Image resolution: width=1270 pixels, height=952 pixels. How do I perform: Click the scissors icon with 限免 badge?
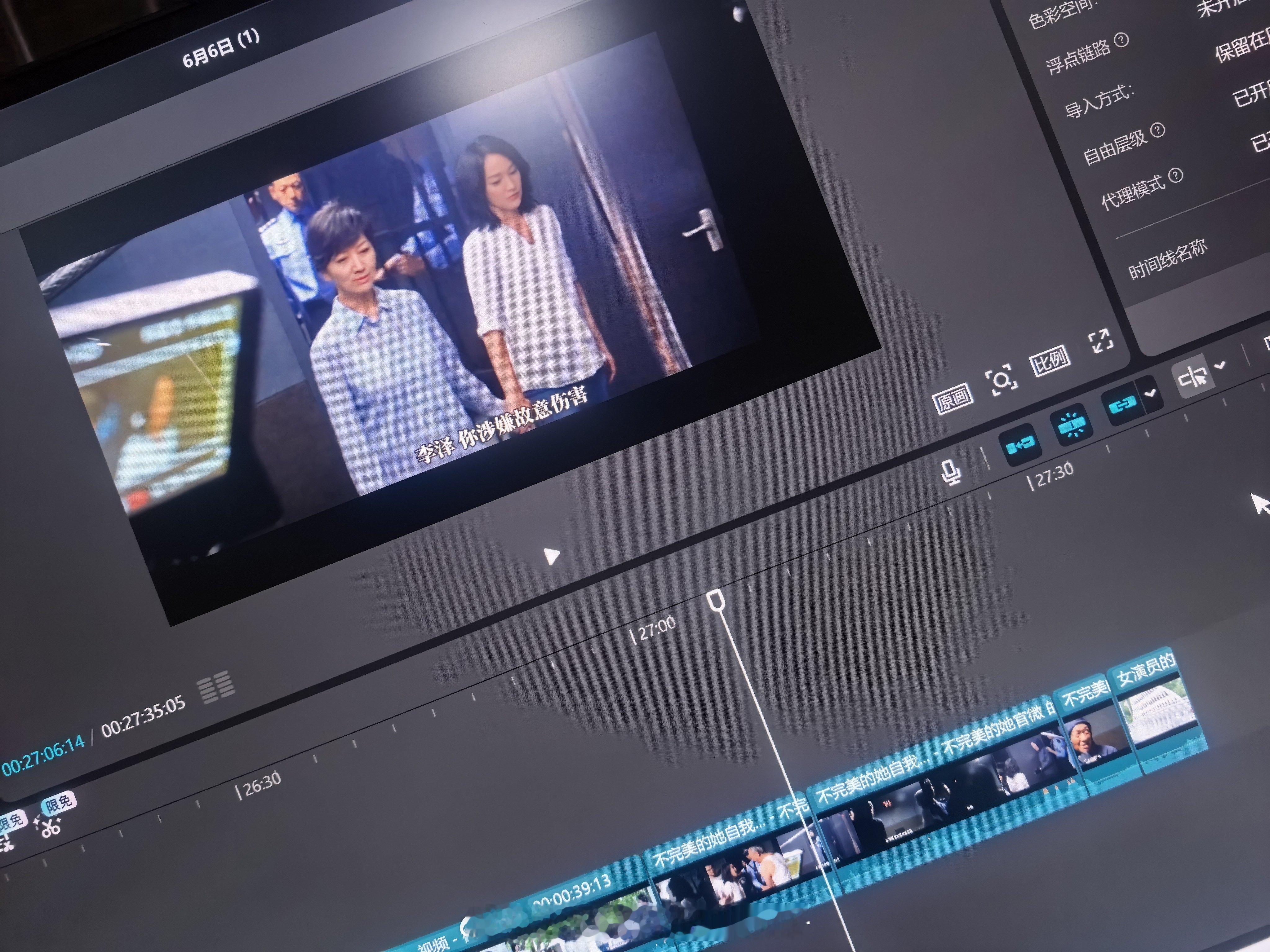coord(50,826)
